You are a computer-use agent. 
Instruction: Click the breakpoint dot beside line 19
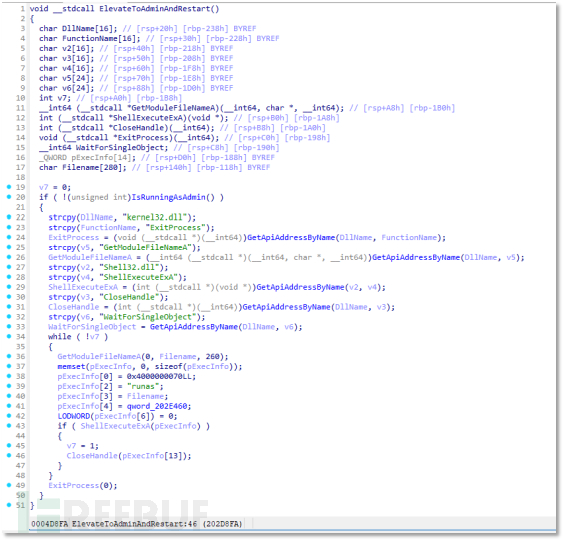click(x=9, y=187)
